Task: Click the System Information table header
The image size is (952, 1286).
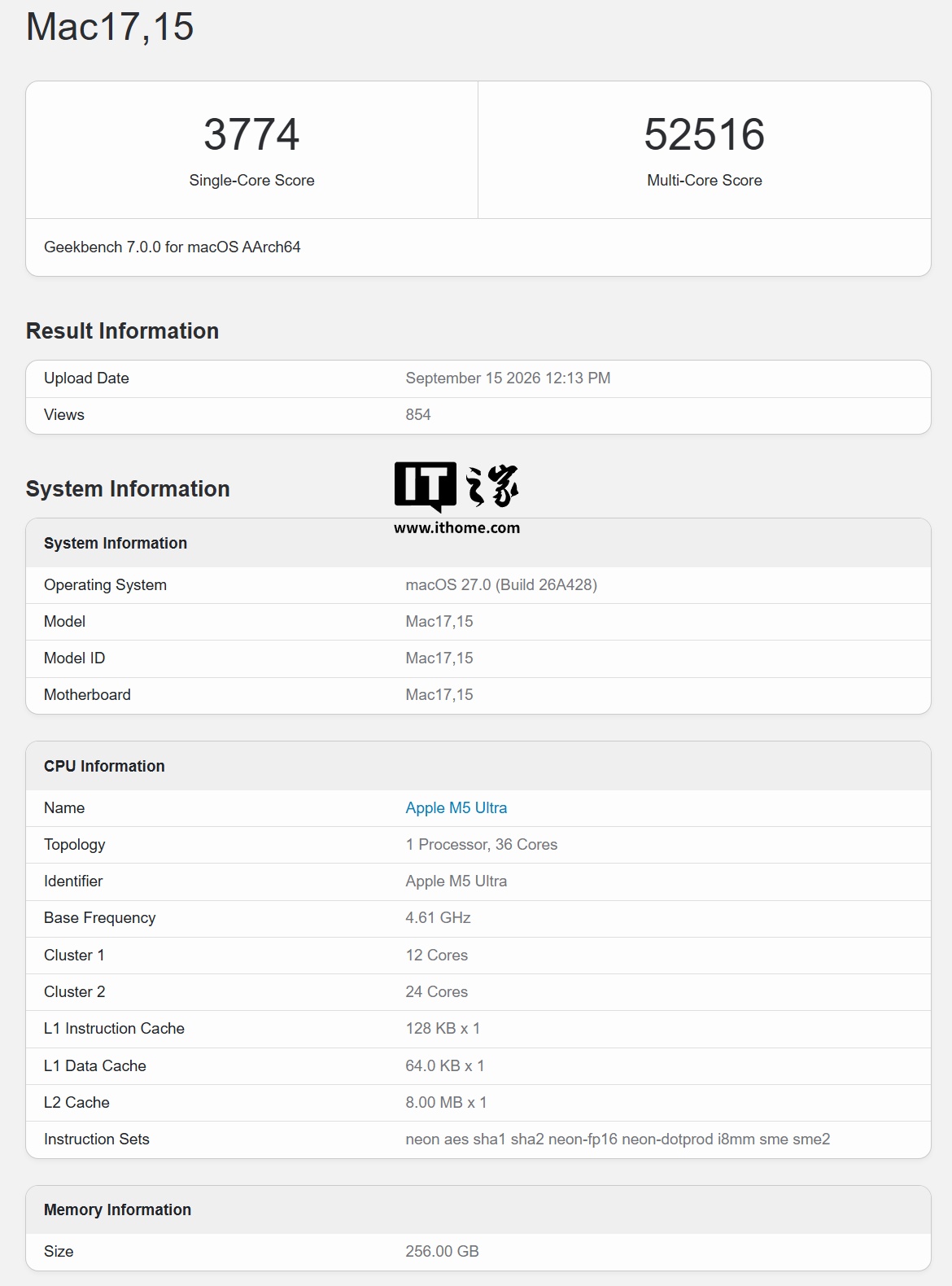Action: pyautogui.click(x=116, y=543)
